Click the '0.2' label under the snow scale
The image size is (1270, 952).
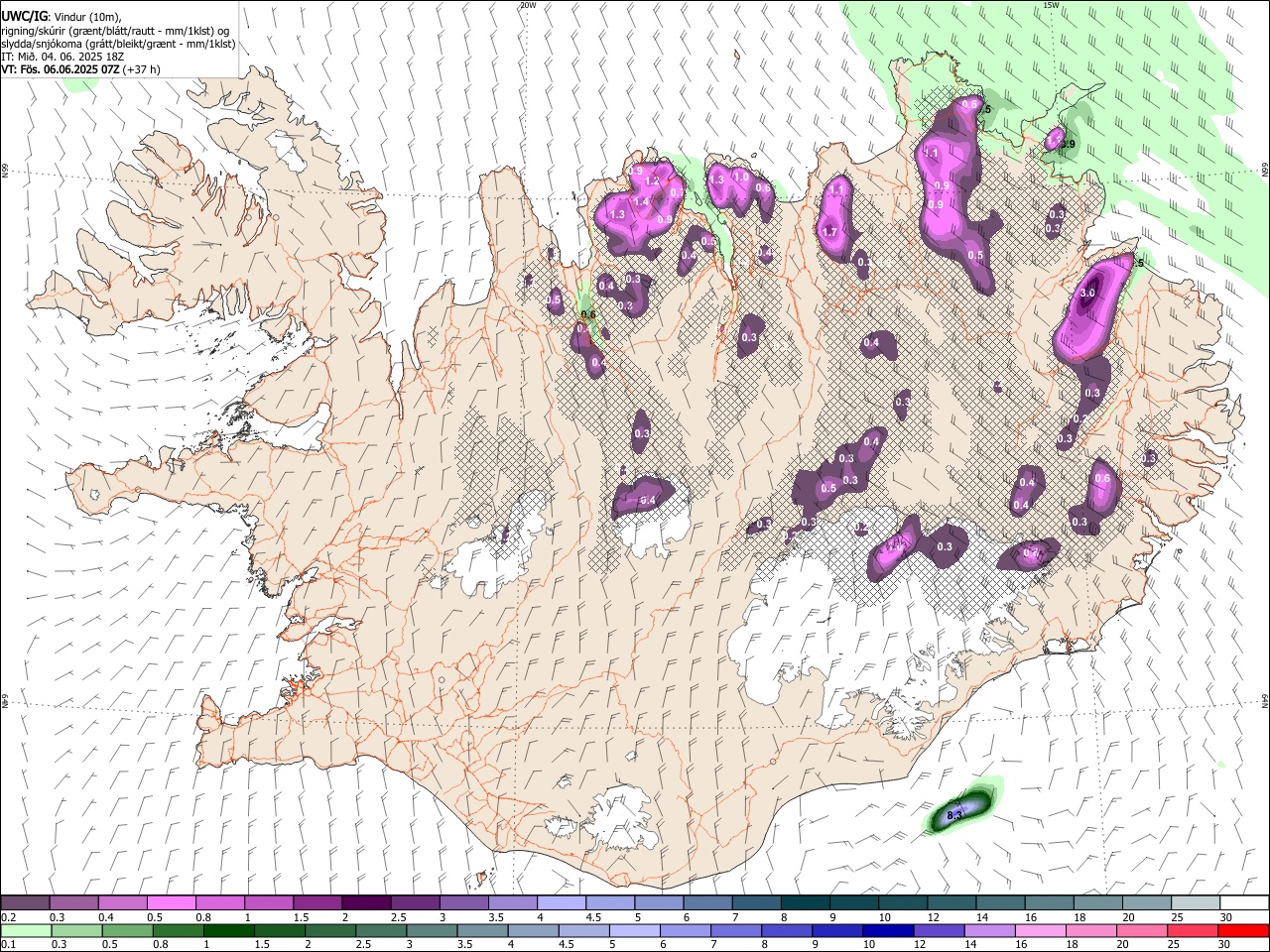(x=8, y=917)
